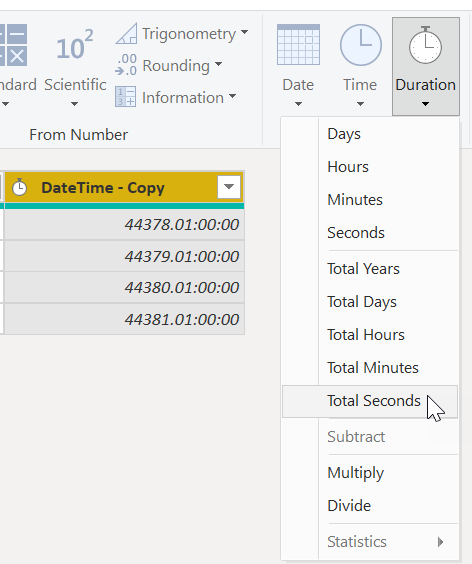Open the Standard dropdown arrow

click(x=5, y=104)
